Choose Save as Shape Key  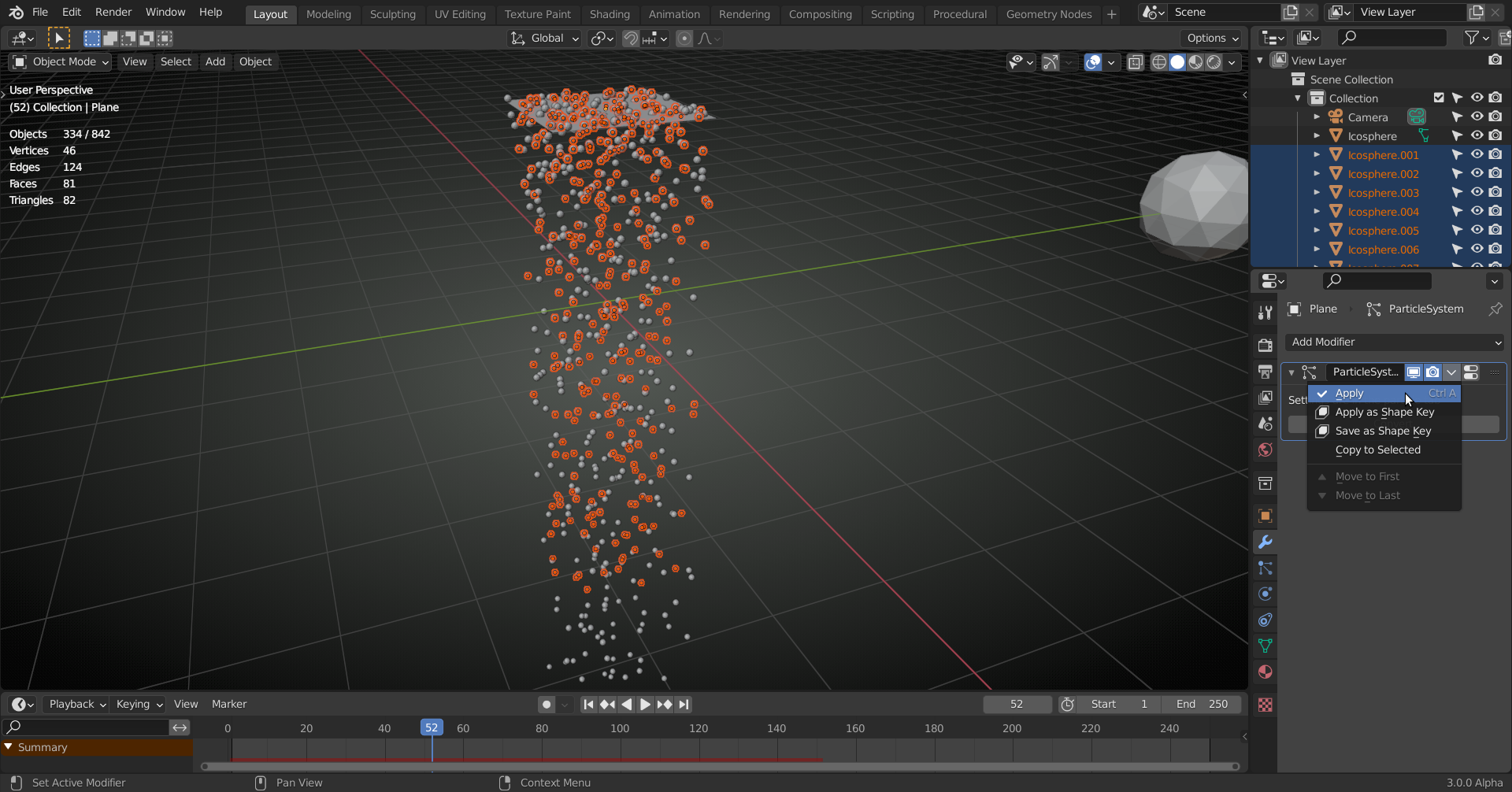1384,431
